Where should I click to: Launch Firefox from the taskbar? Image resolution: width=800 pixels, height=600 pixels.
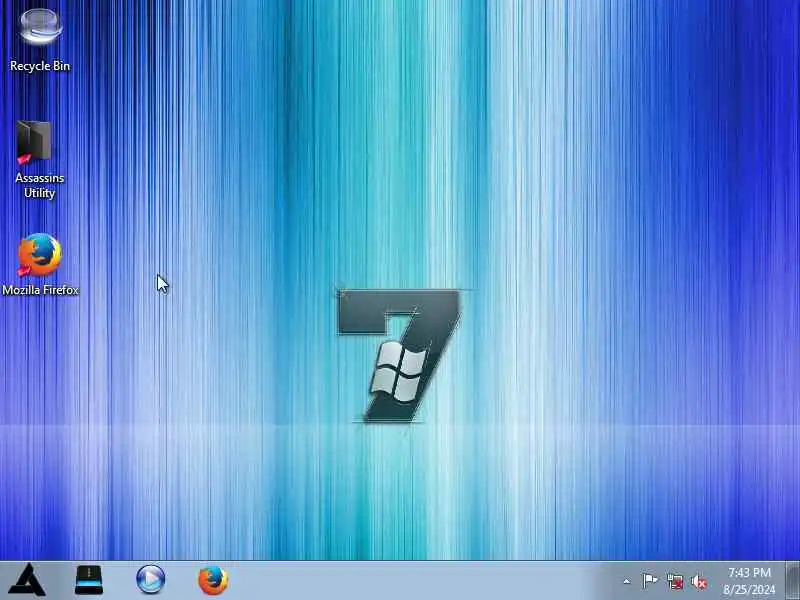213,580
